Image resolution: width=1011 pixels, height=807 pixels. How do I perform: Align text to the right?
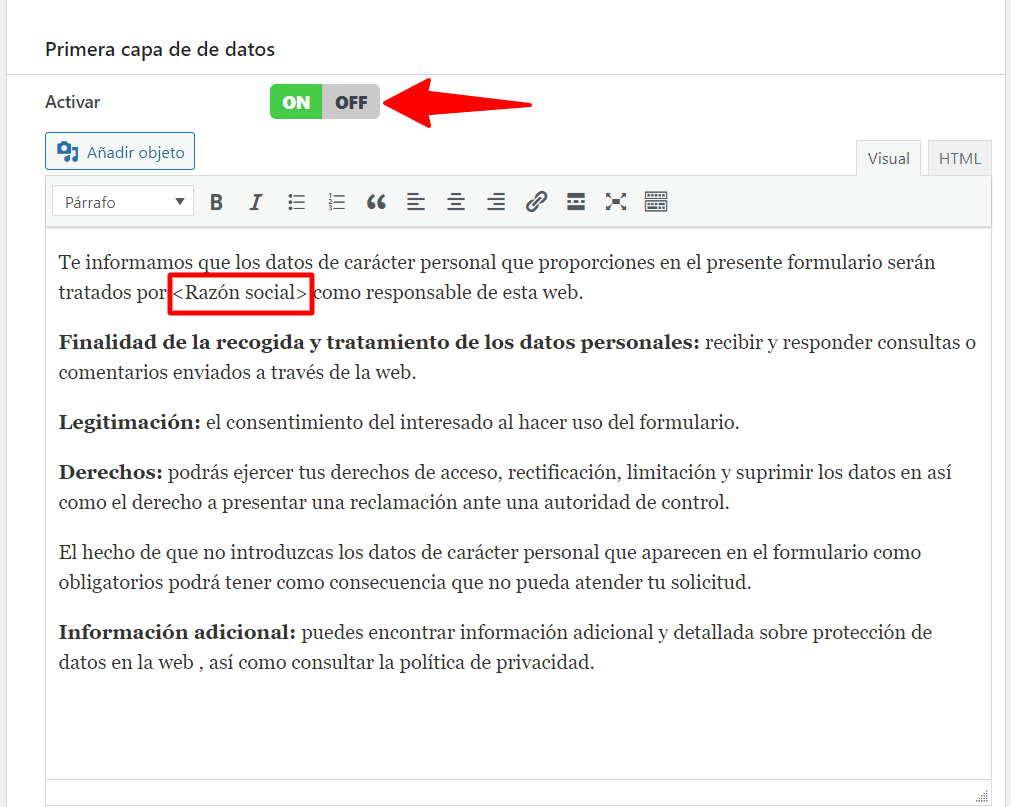tap(496, 202)
